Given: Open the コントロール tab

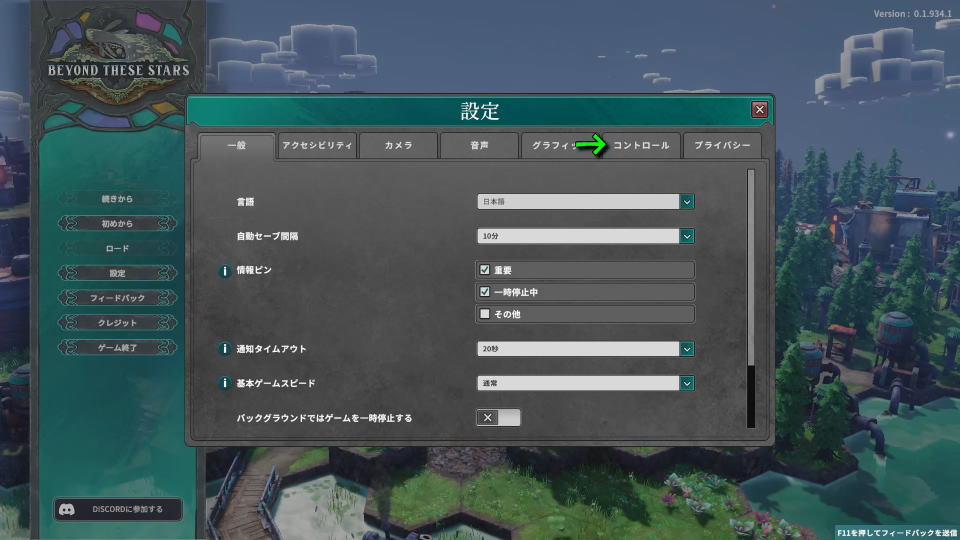Looking at the screenshot, I should tap(641, 146).
